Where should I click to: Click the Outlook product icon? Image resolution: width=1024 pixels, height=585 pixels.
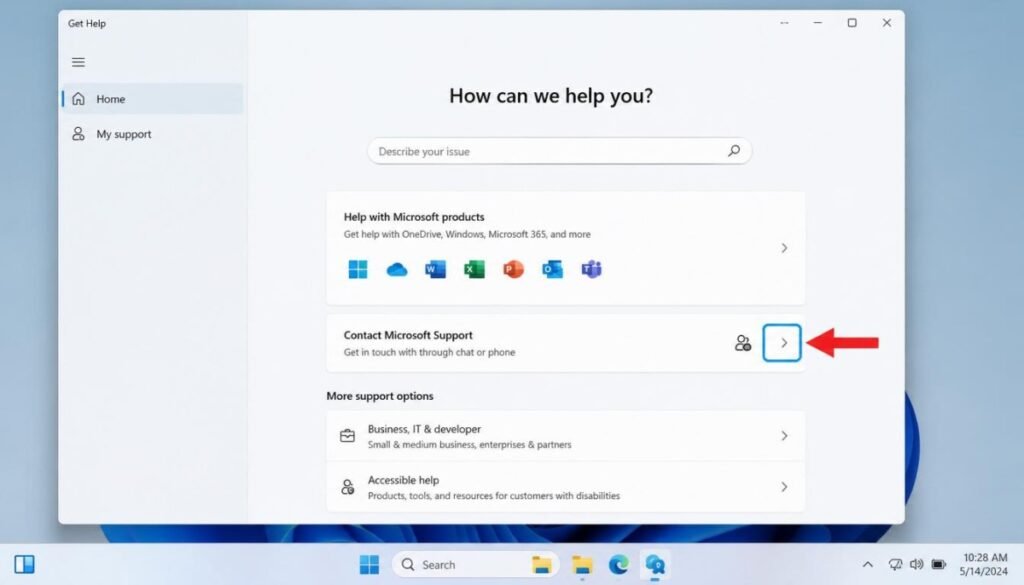[x=552, y=269]
